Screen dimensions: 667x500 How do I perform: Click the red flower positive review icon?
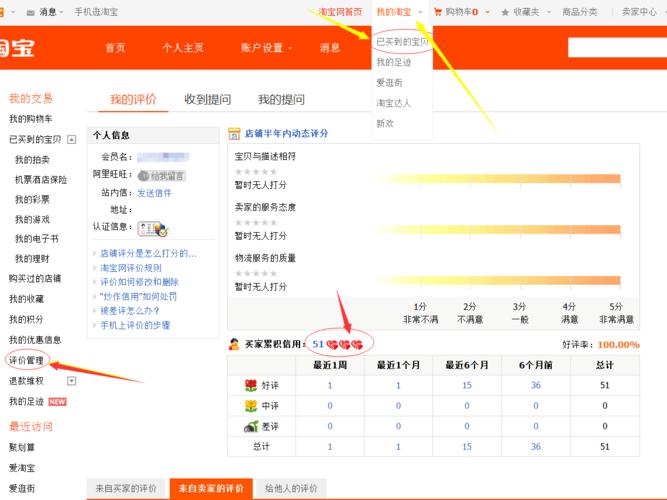[x=251, y=386]
